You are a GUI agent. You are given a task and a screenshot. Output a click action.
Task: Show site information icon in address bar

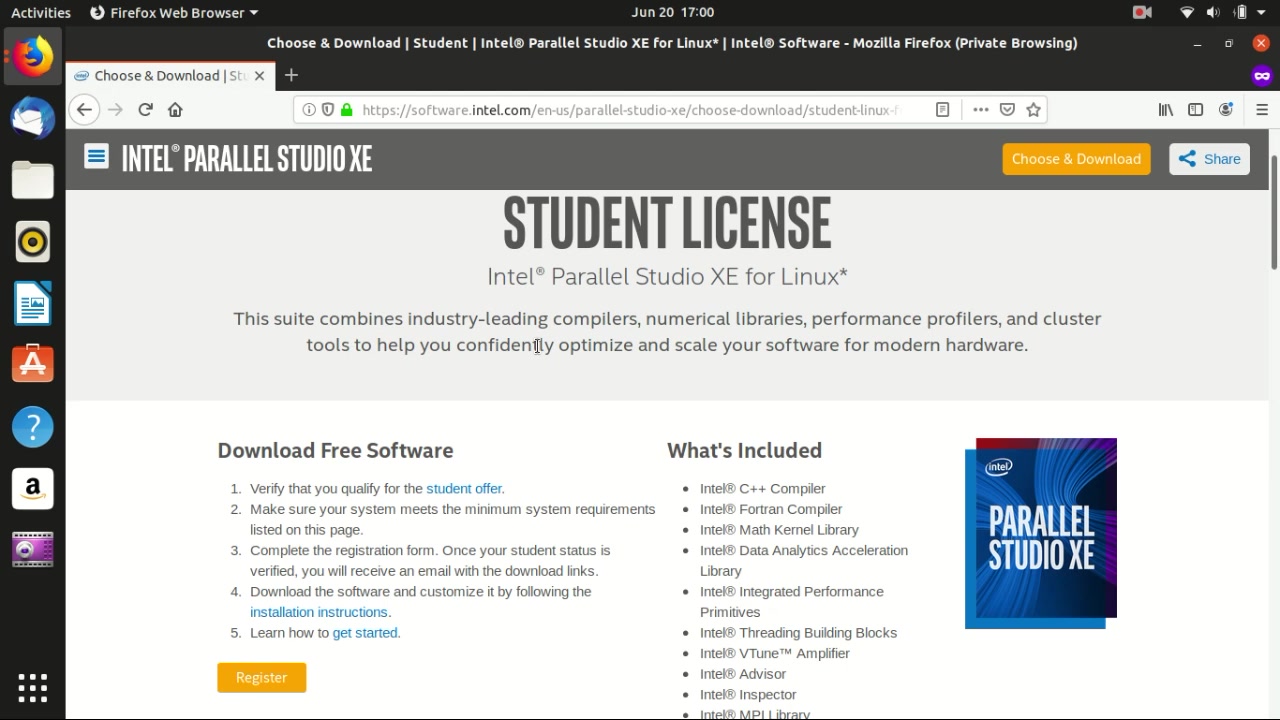tap(309, 110)
